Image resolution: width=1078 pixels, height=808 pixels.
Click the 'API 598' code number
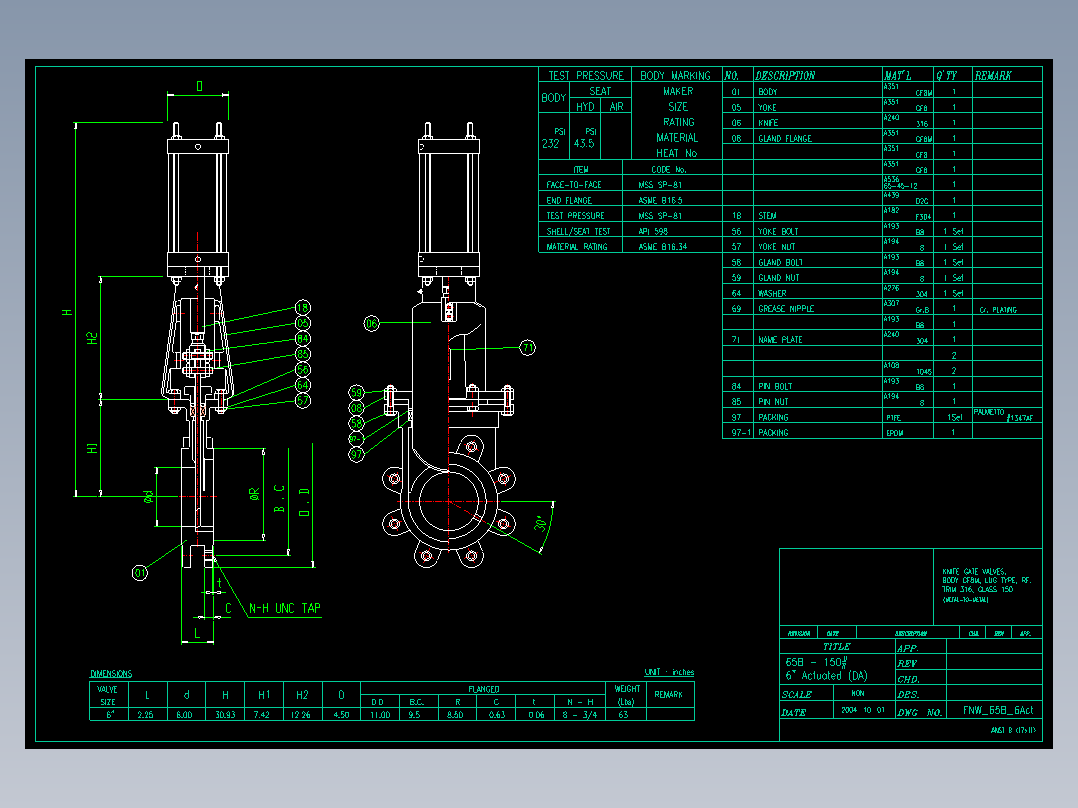(x=653, y=232)
